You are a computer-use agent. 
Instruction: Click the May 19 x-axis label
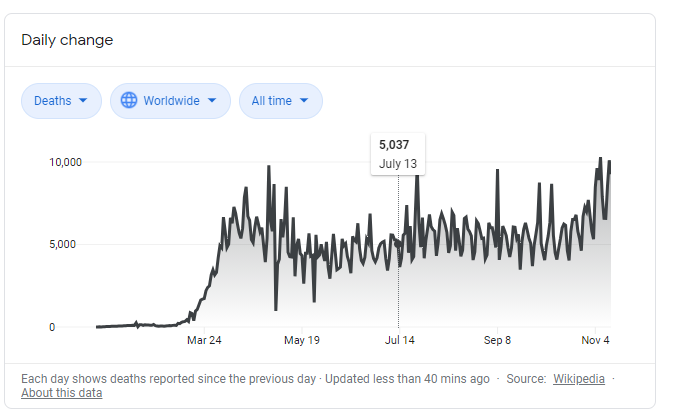(302, 340)
